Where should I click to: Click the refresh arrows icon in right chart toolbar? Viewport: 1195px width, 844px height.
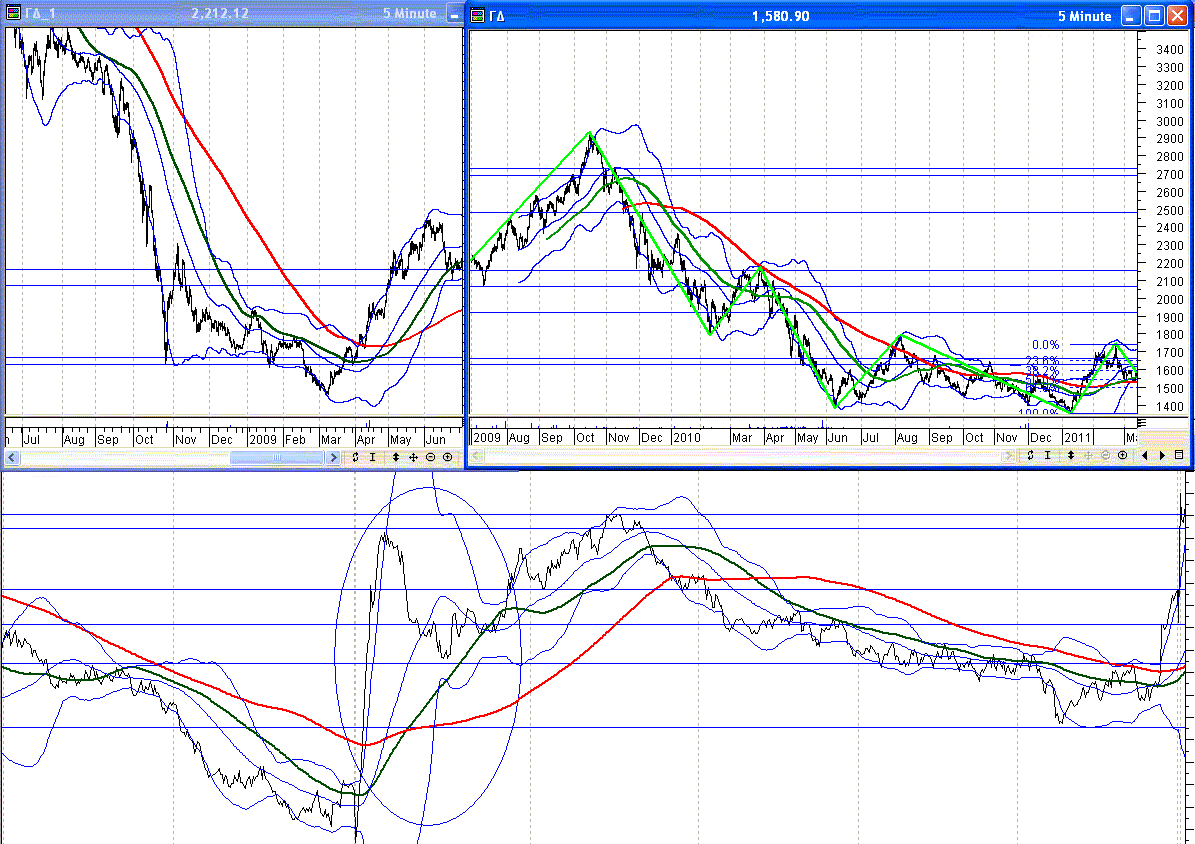pyautogui.click(x=1030, y=455)
